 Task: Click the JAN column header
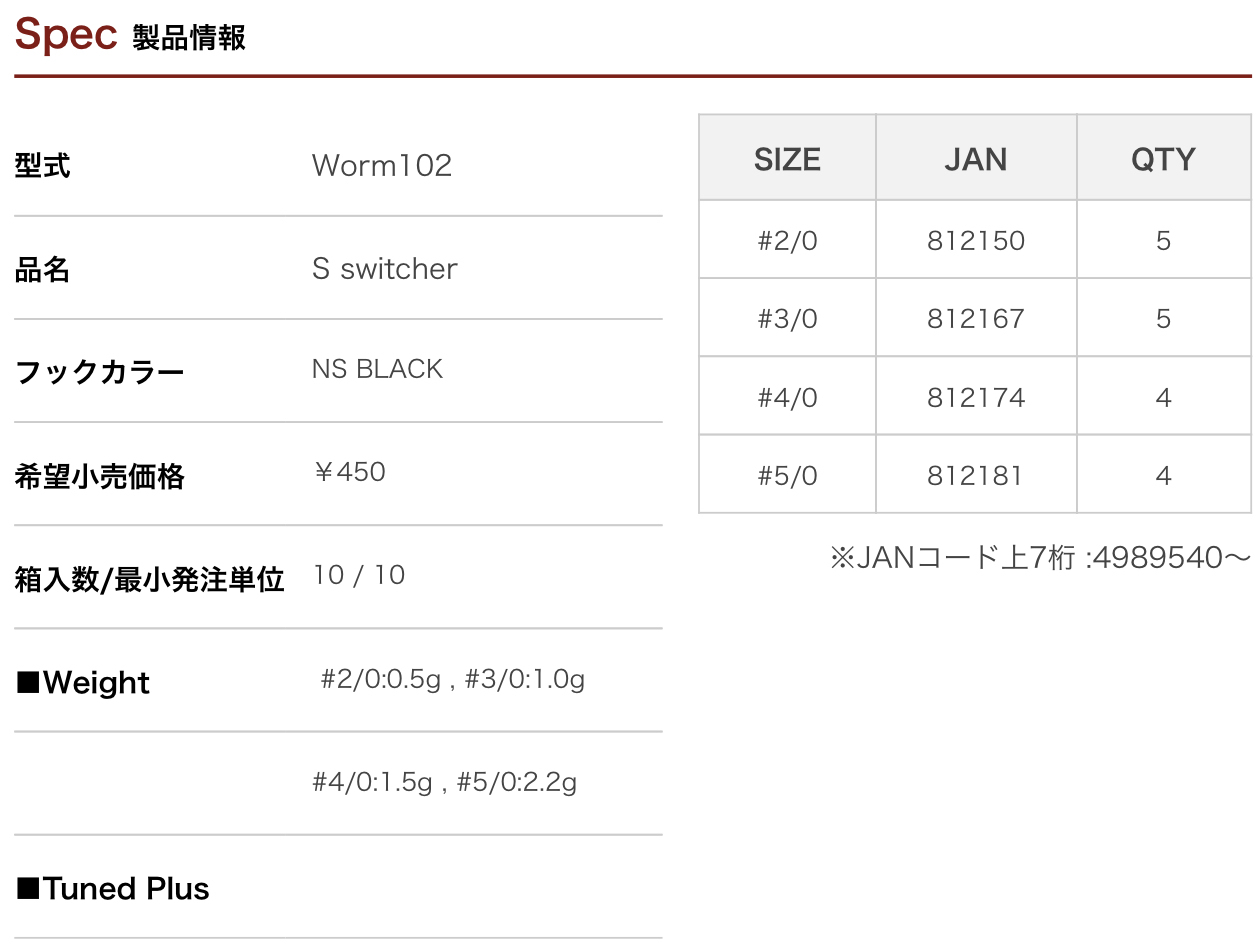point(976,159)
